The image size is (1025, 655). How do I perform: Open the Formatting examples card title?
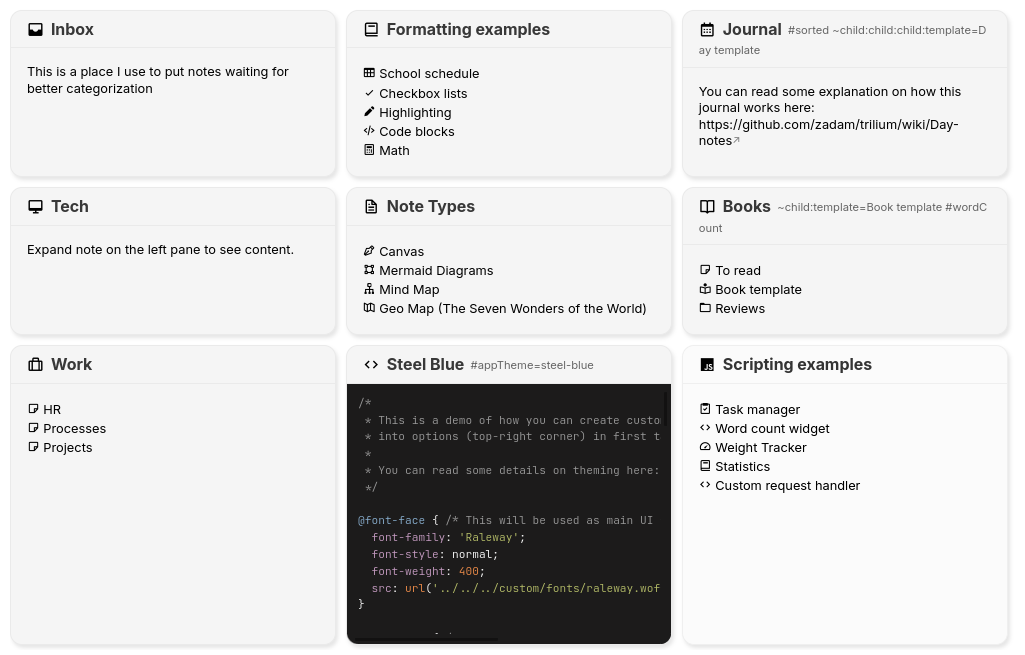click(x=468, y=29)
